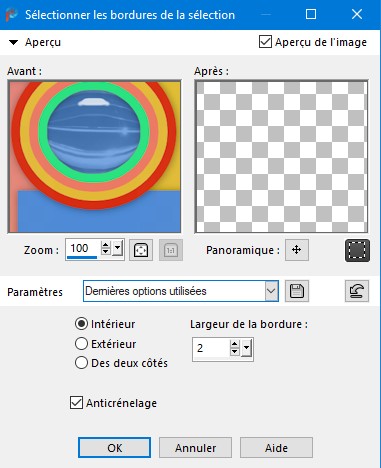Click the fit image to window zoom icon
Viewport: 381px width, 468px height.
click(x=141, y=250)
